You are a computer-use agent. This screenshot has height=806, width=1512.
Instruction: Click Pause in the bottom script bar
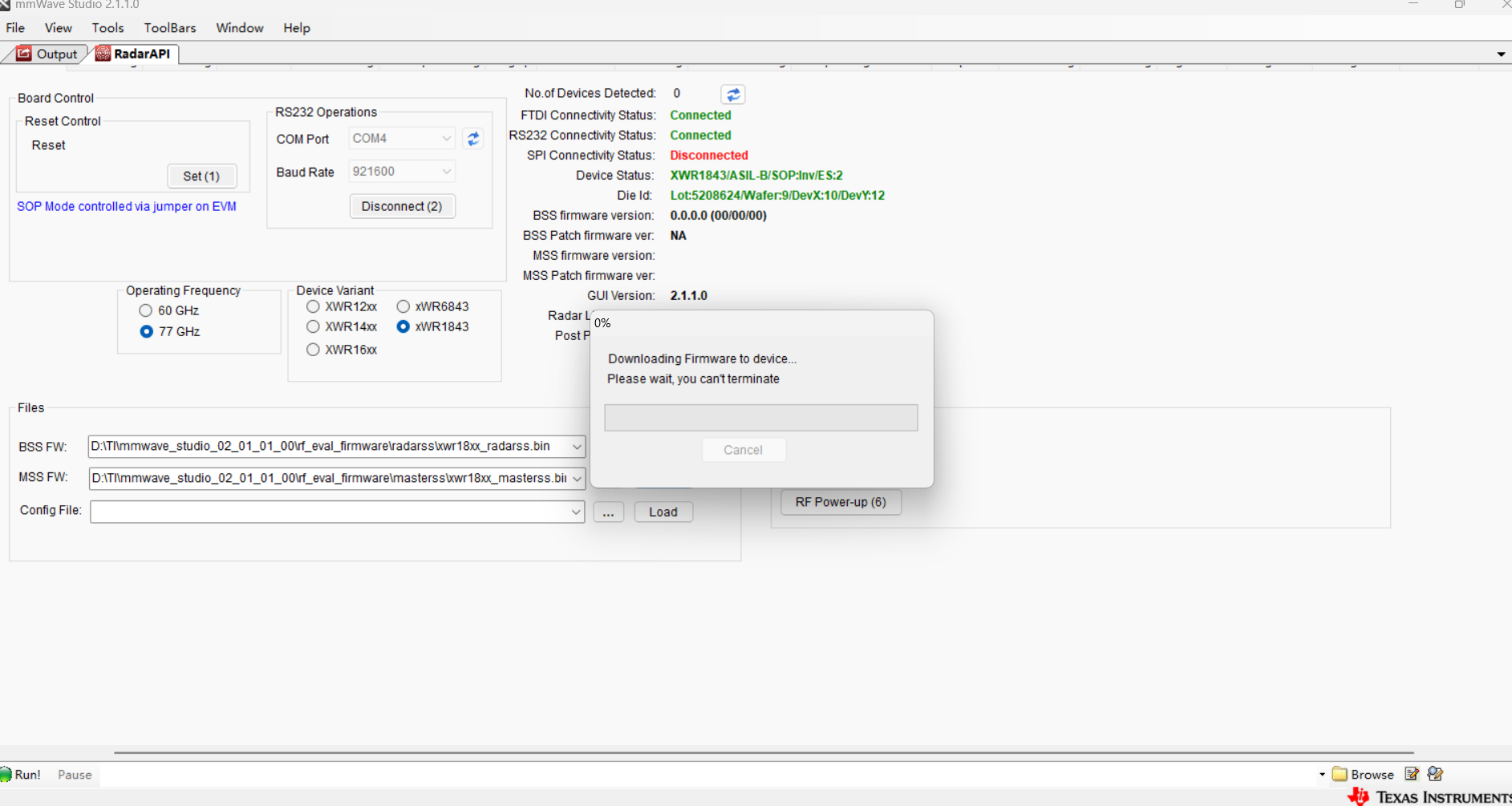[x=75, y=775]
